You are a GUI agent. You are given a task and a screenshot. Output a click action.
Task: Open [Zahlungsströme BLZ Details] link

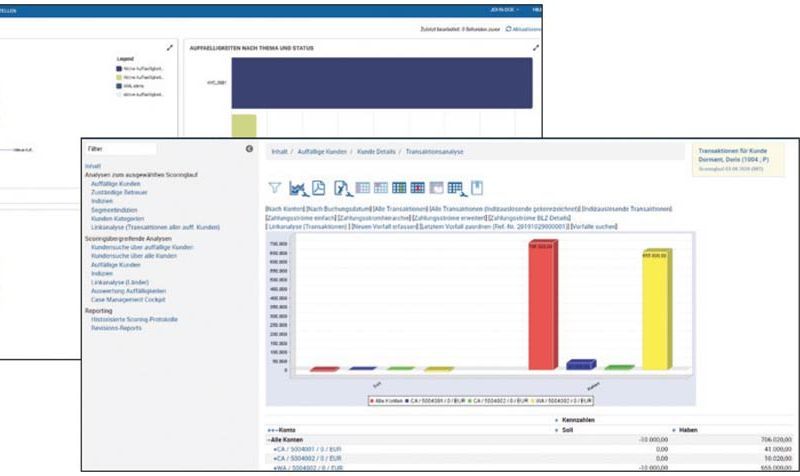pos(530,218)
